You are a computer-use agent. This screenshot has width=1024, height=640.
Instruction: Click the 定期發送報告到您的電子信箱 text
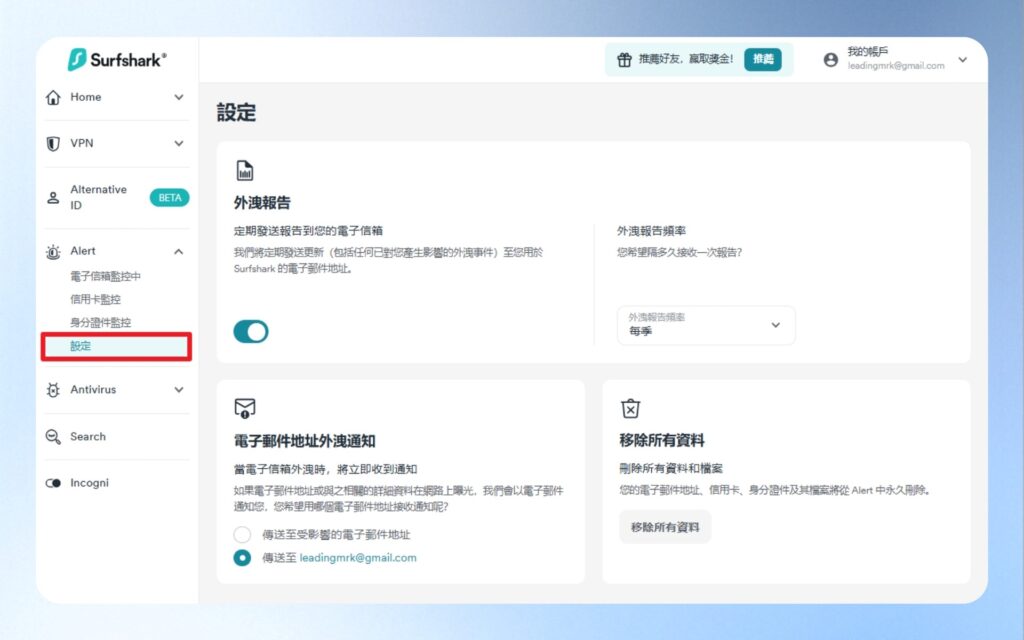pyautogui.click(x=308, y=231)
